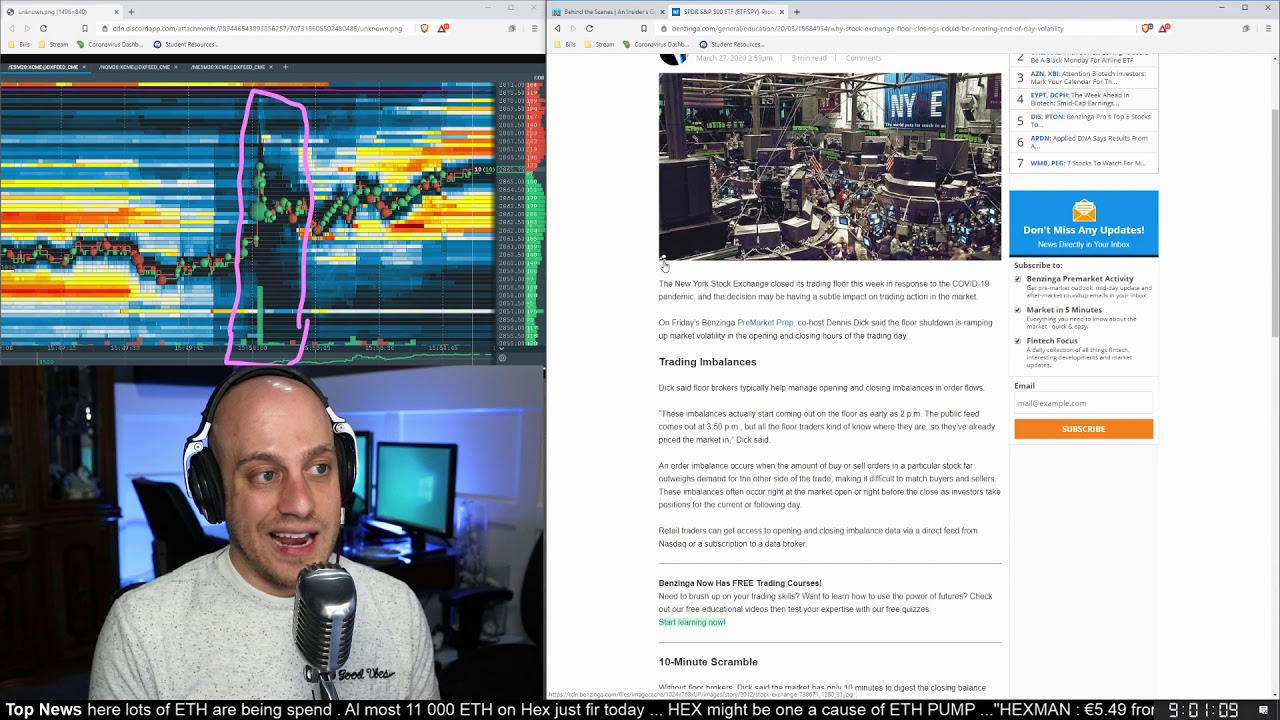Click the 'Trading Imbalances' heading

[707, 362]
